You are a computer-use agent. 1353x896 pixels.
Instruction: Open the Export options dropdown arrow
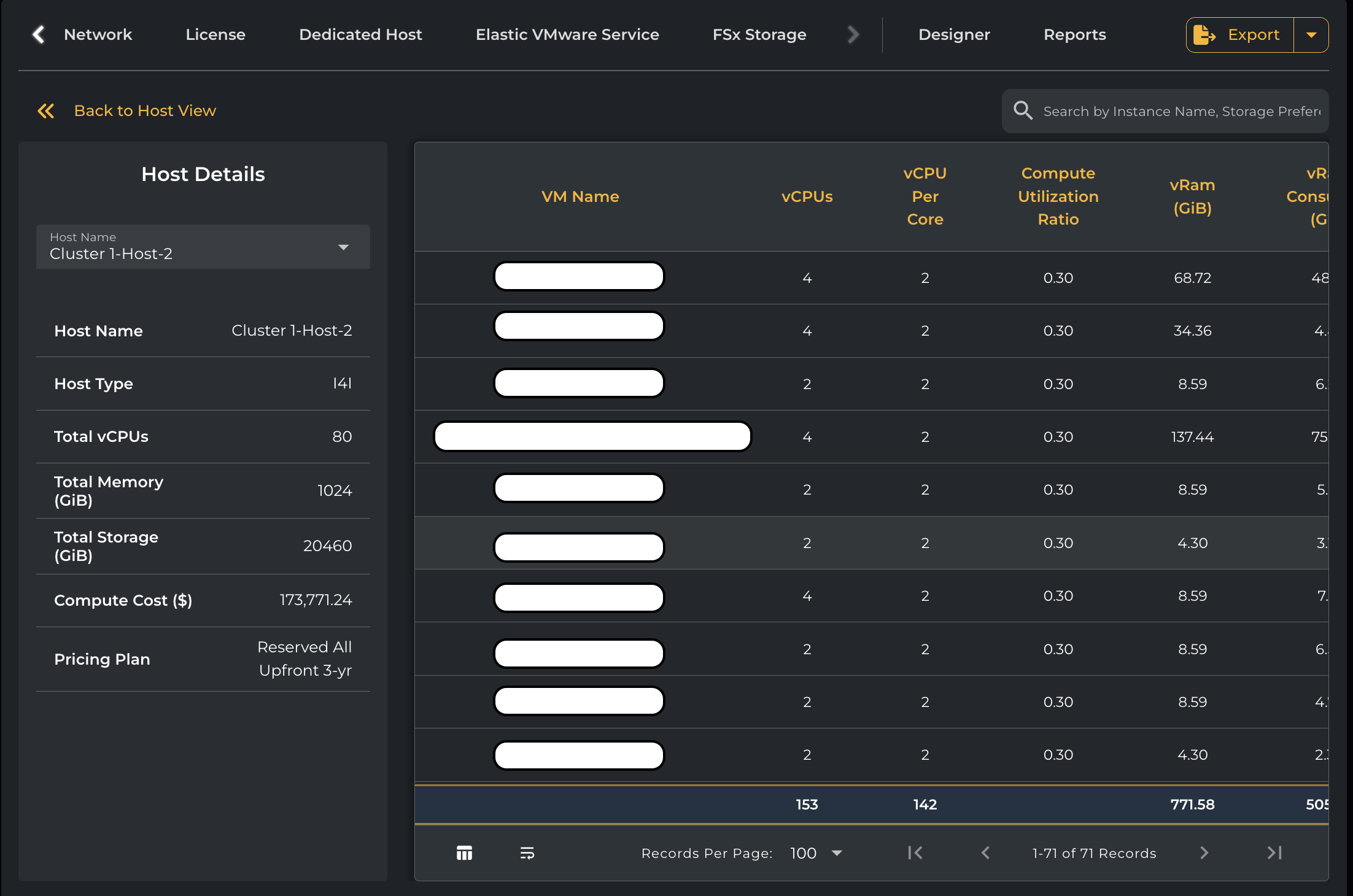(1311, 35)
